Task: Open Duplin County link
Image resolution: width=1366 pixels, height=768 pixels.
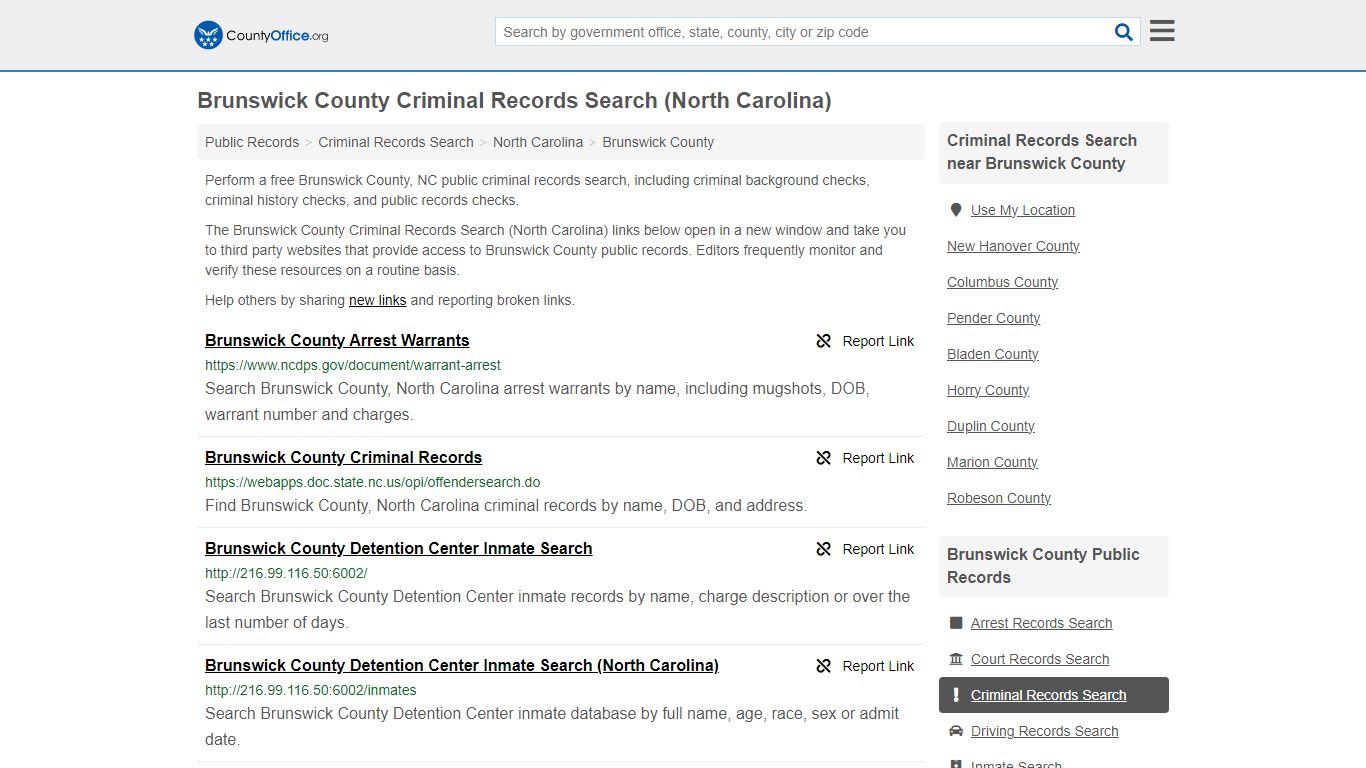Action: click(x=991, y=426)
